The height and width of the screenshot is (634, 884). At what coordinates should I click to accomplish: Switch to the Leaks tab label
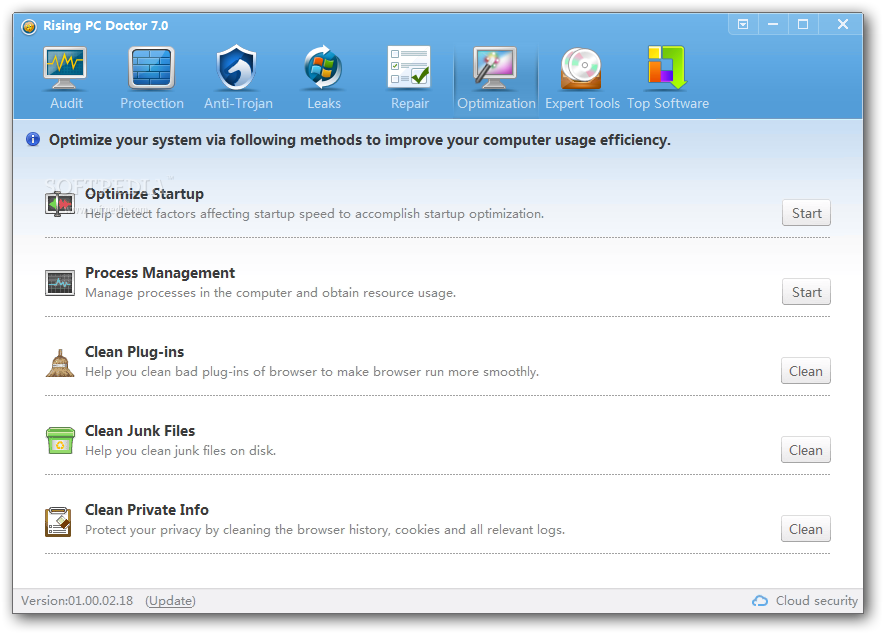(x=324, y=104)
